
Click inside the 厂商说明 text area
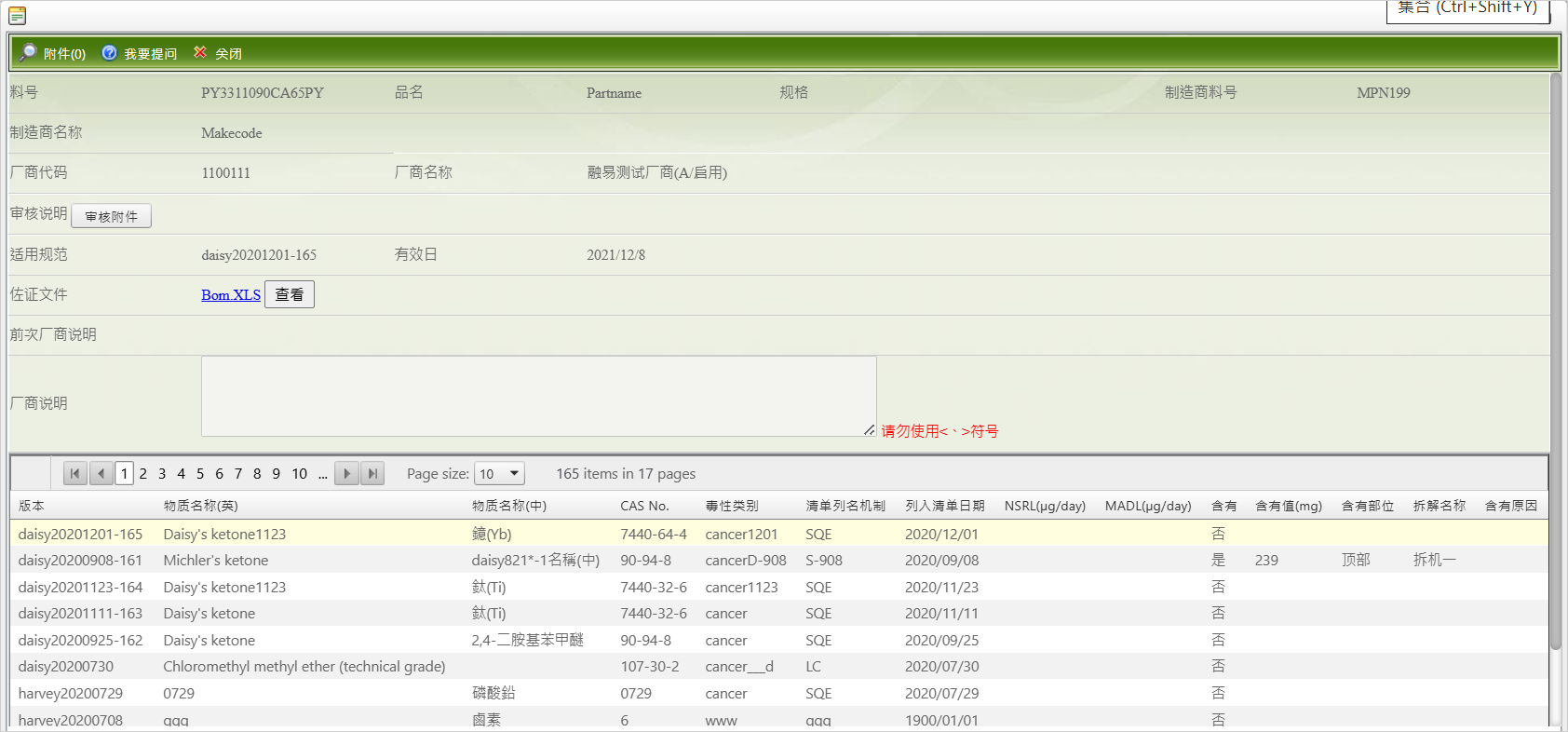tap(539, 396)
